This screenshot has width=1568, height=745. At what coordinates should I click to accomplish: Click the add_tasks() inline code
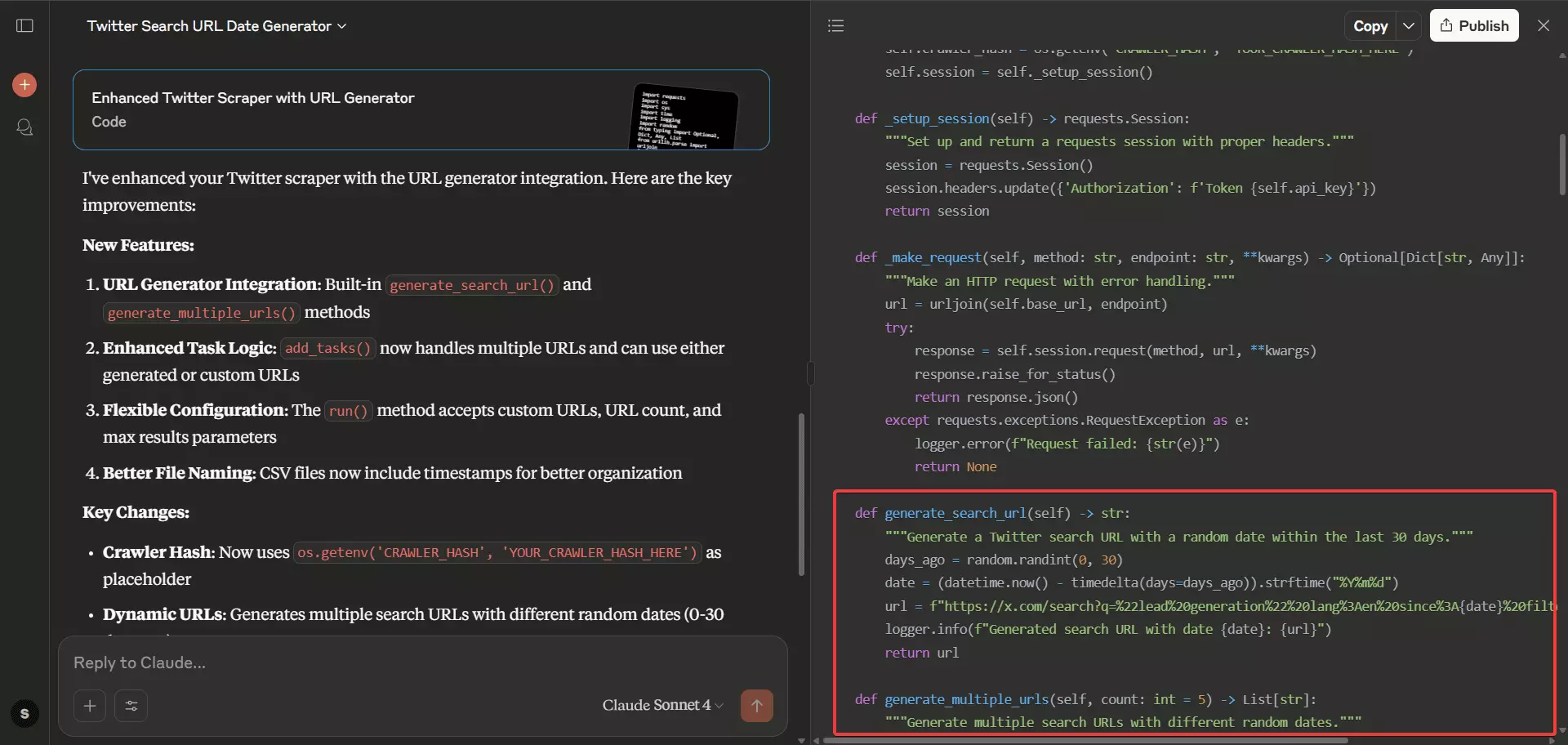click(327, 348)
